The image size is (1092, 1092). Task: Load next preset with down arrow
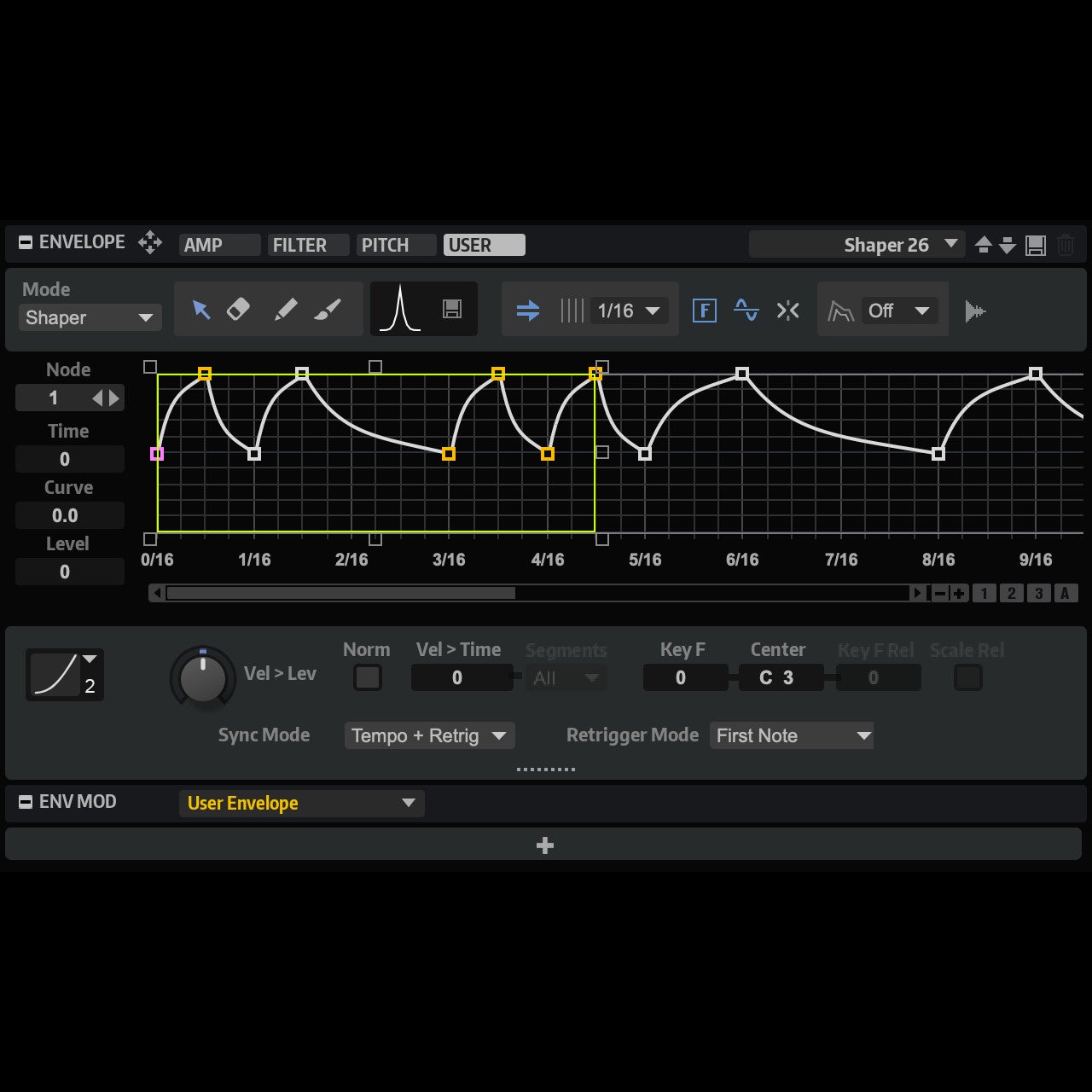[1008, 245]
